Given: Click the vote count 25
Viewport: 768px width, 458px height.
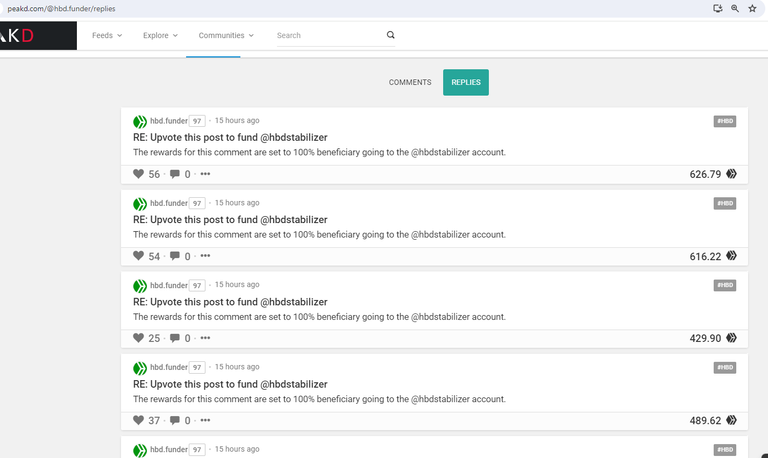Looking at the screenshot, I should pos(154,338).
